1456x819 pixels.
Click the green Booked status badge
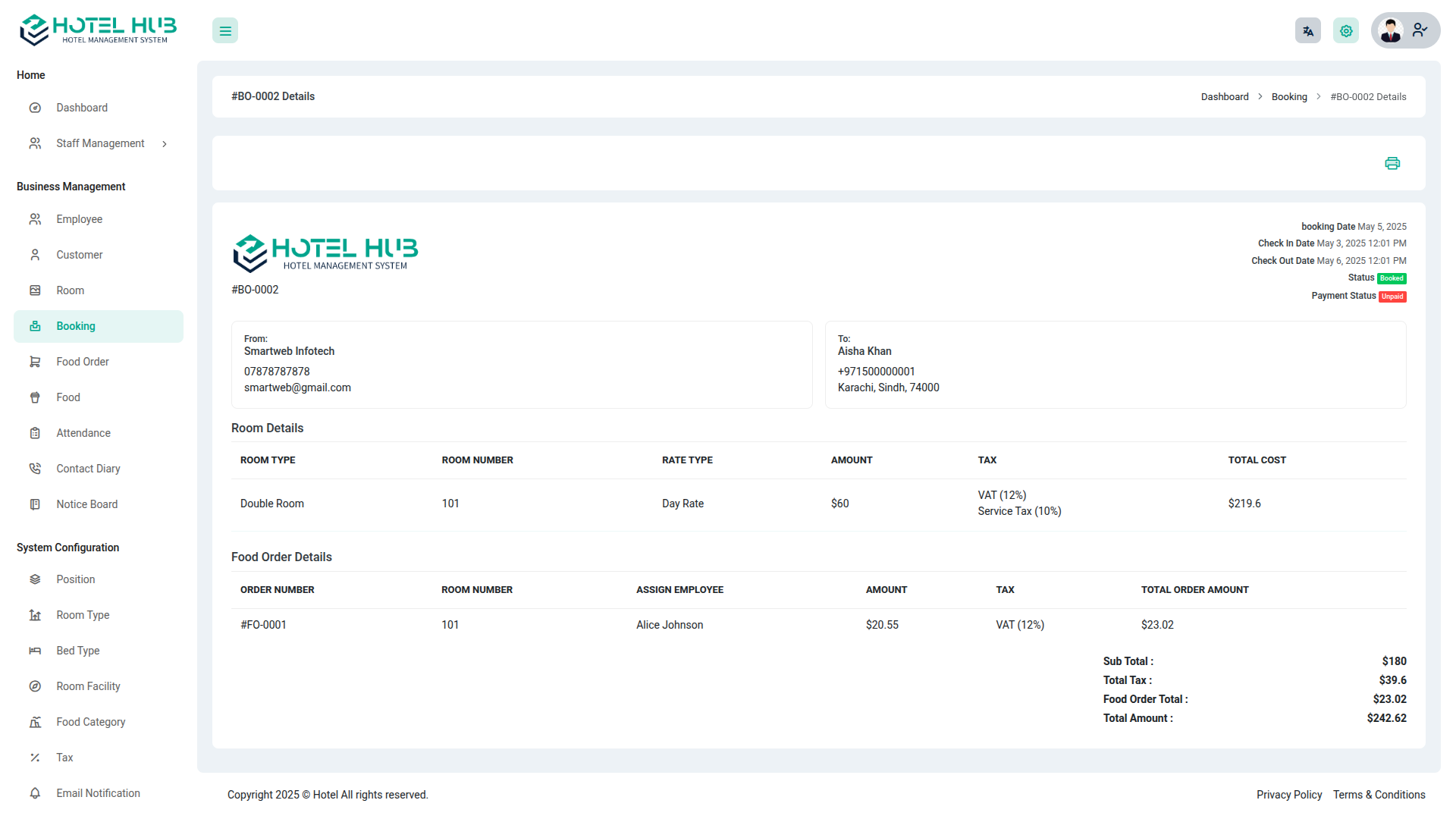pos(1392,278)
